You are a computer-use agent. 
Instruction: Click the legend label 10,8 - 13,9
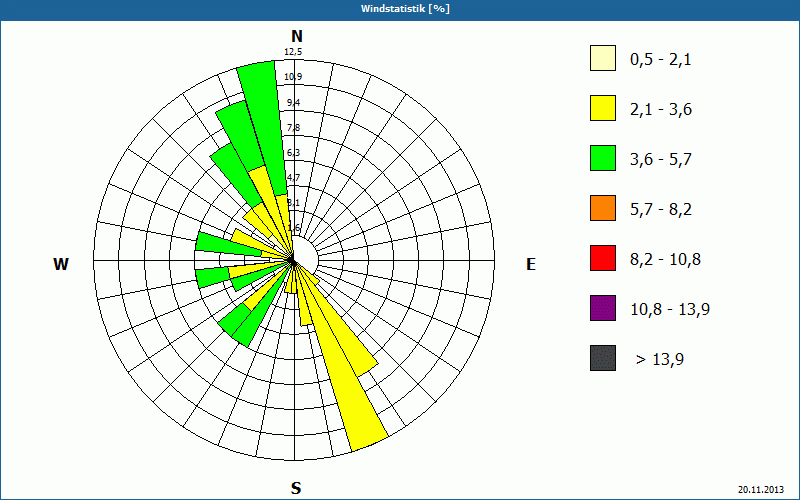[x=670, y=310]
